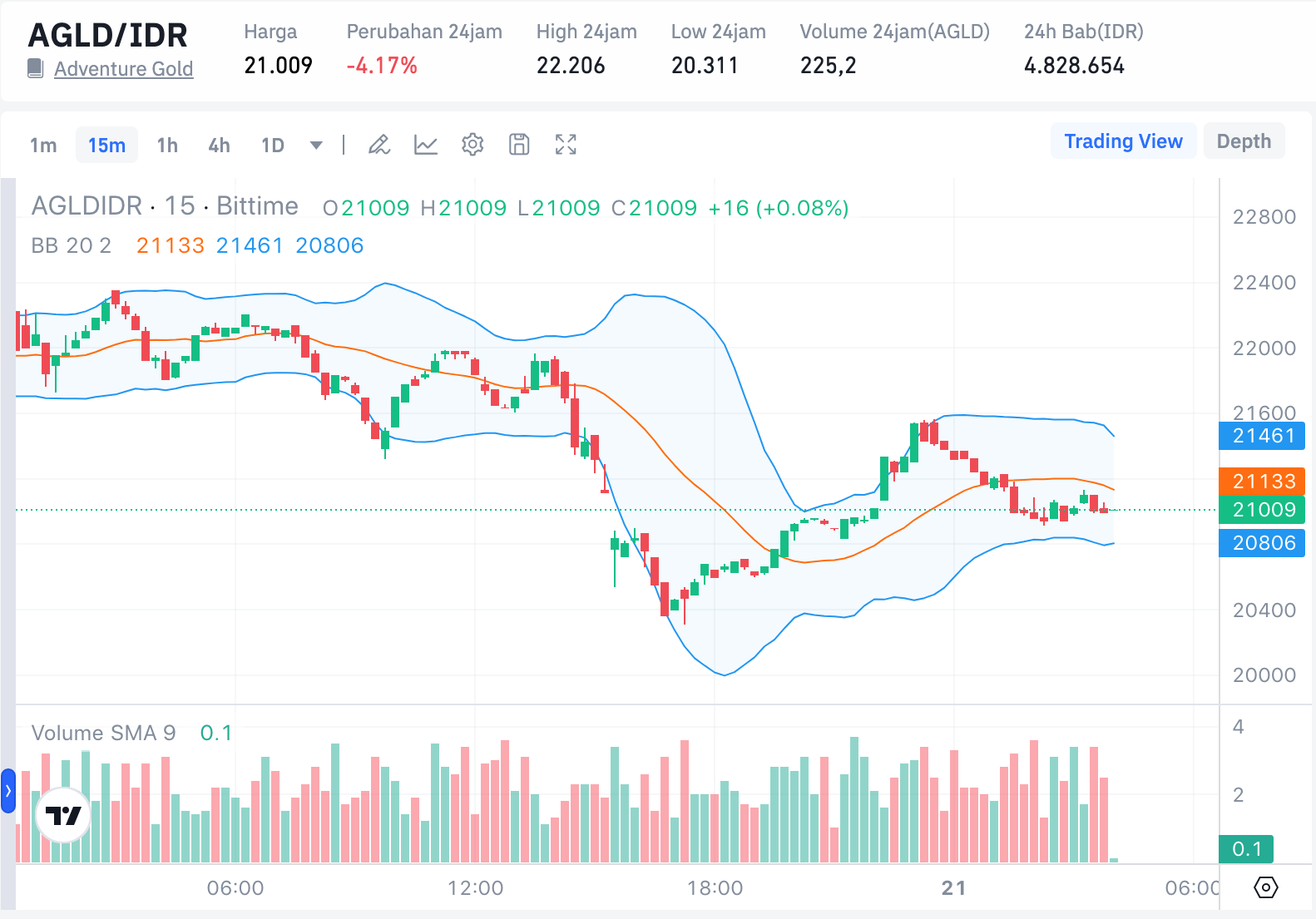1316x919 pixels.
Task: Click the TradingView logo badge
Action: tap(63, 815)
